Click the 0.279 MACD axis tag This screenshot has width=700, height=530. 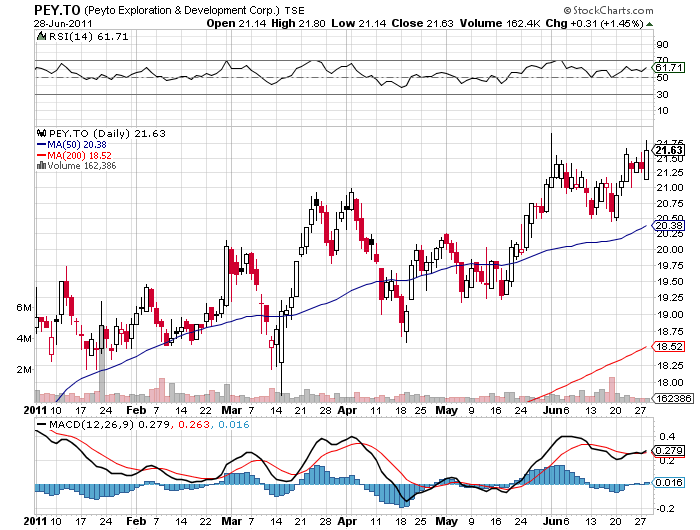[669, 451]
